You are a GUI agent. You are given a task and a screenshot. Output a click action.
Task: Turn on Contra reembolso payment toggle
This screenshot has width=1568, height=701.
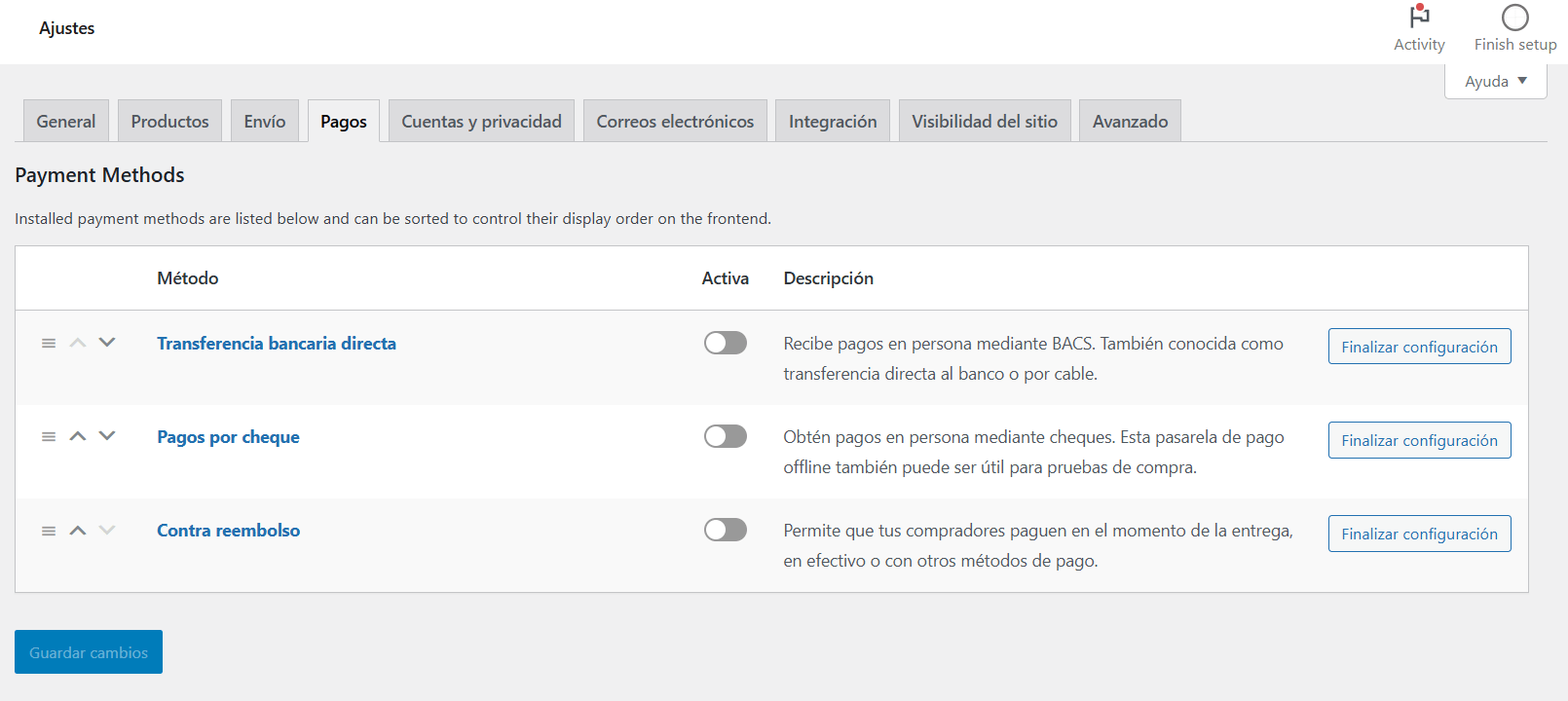click(x=726, y=530)
